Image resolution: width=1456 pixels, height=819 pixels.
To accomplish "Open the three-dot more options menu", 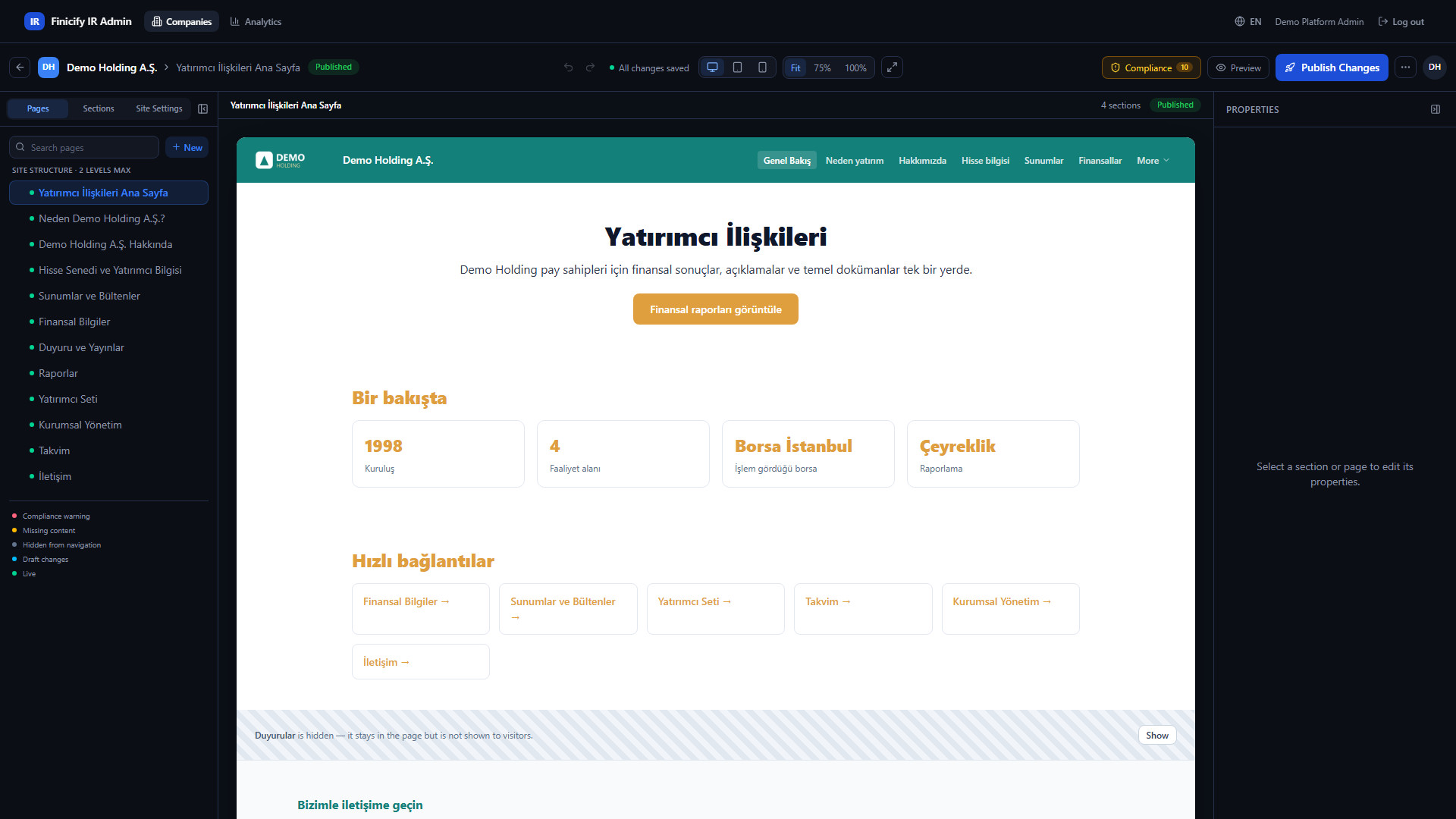I will point(1405,67).
